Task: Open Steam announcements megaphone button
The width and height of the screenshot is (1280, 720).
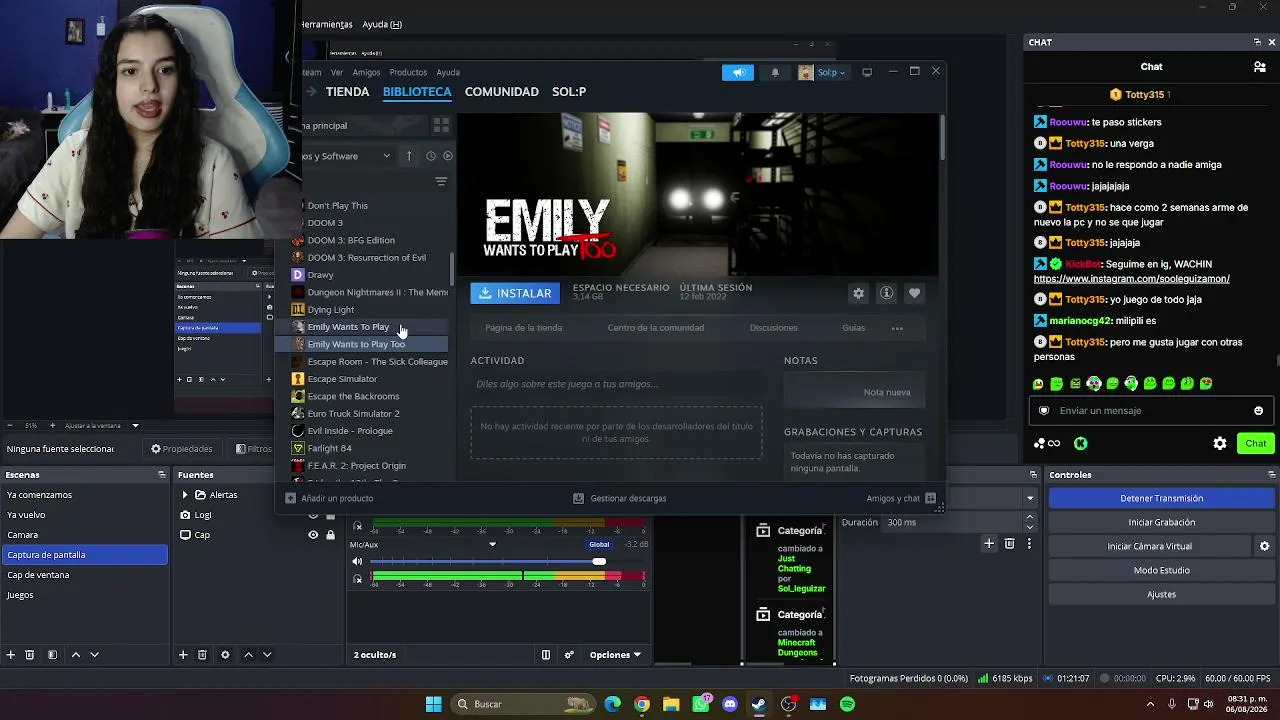Action: pyautogui.click(x=738, y=72)
